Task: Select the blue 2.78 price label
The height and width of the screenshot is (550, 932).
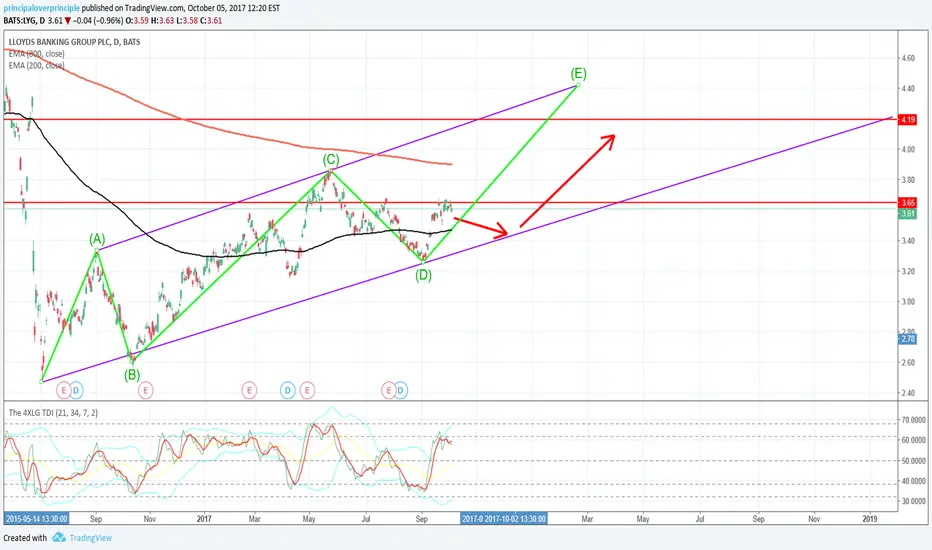Action: coord(908,339)
